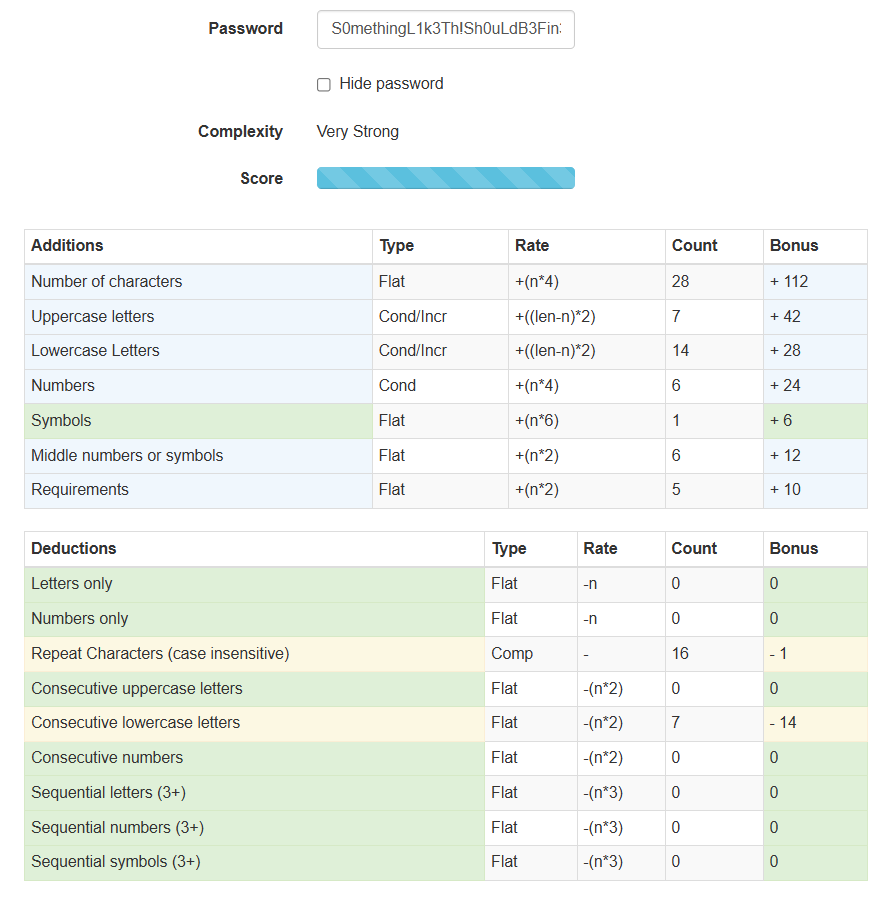
Task: Select the Very Strong complexity text
Action: pos(357,131)
